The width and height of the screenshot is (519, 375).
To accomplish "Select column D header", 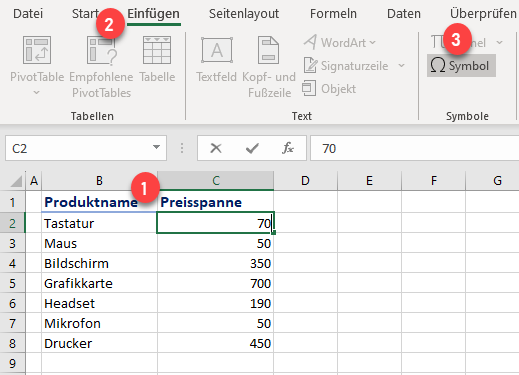I will (305, 181).
